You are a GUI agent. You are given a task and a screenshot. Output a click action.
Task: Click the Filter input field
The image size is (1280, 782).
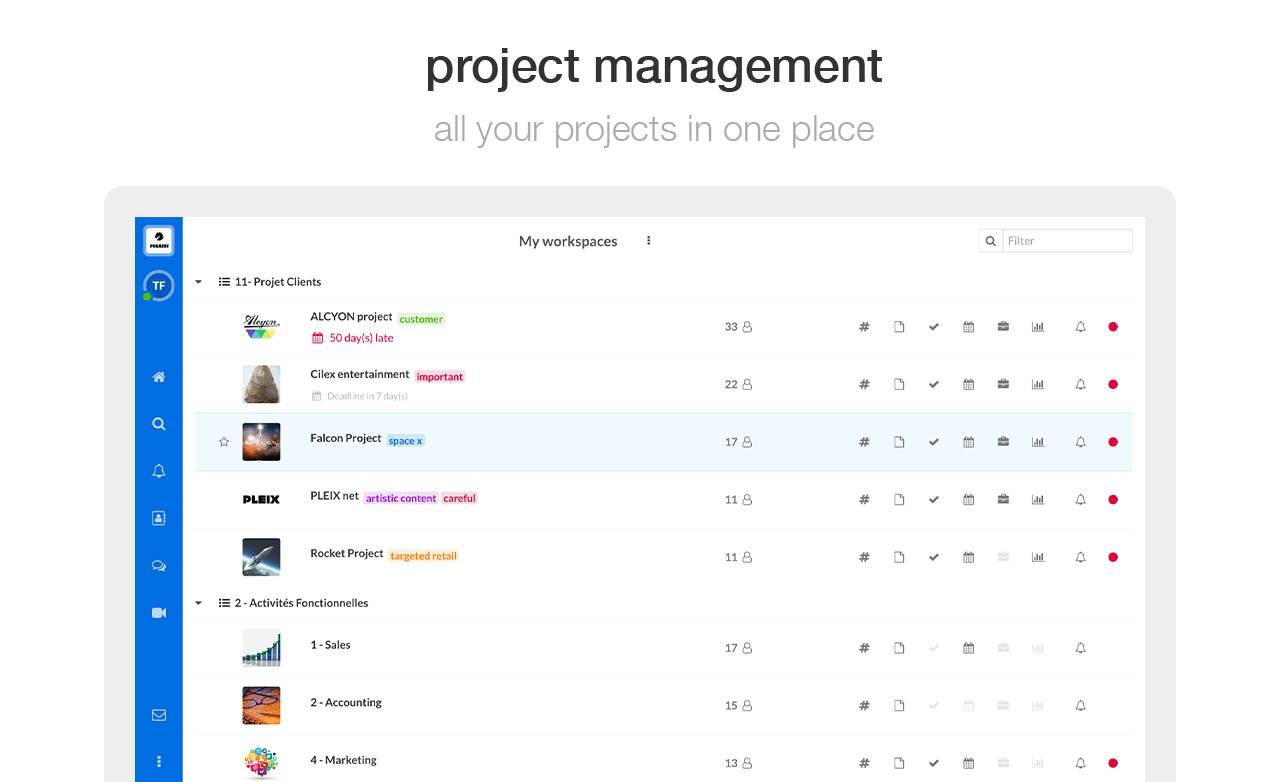coord(1066,241)
